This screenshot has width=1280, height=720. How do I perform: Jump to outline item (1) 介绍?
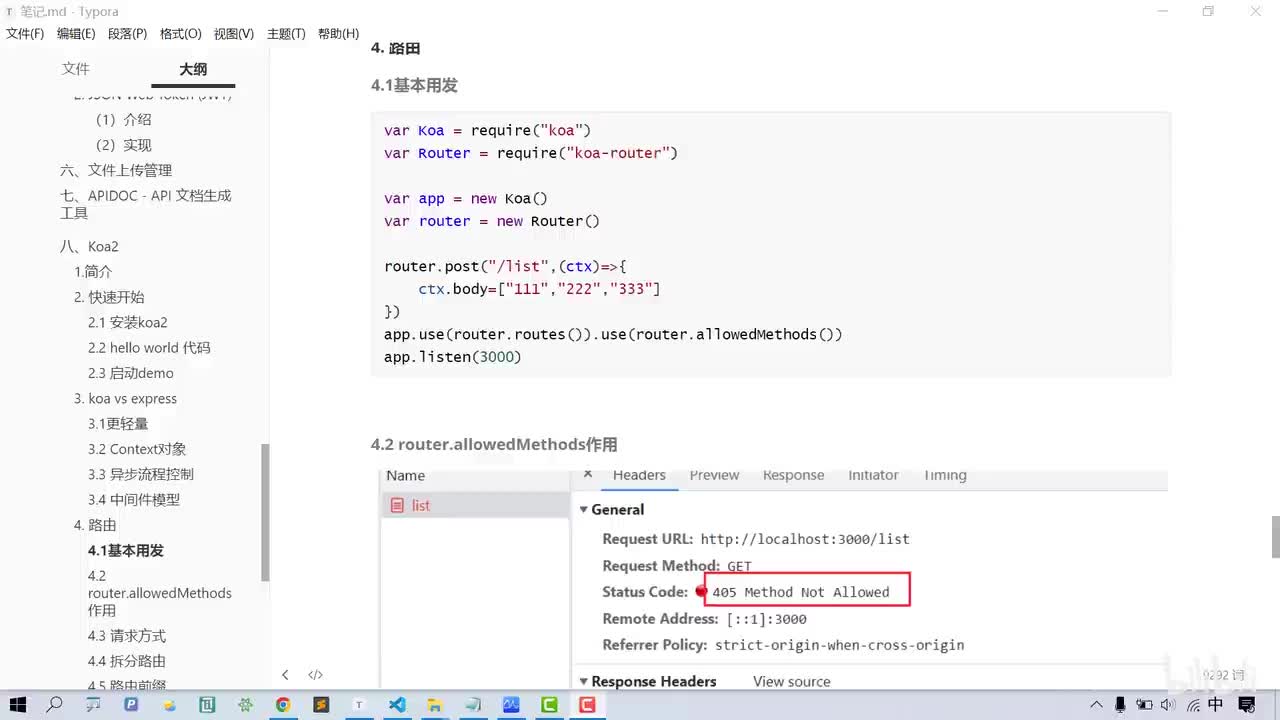click(124, 119)
